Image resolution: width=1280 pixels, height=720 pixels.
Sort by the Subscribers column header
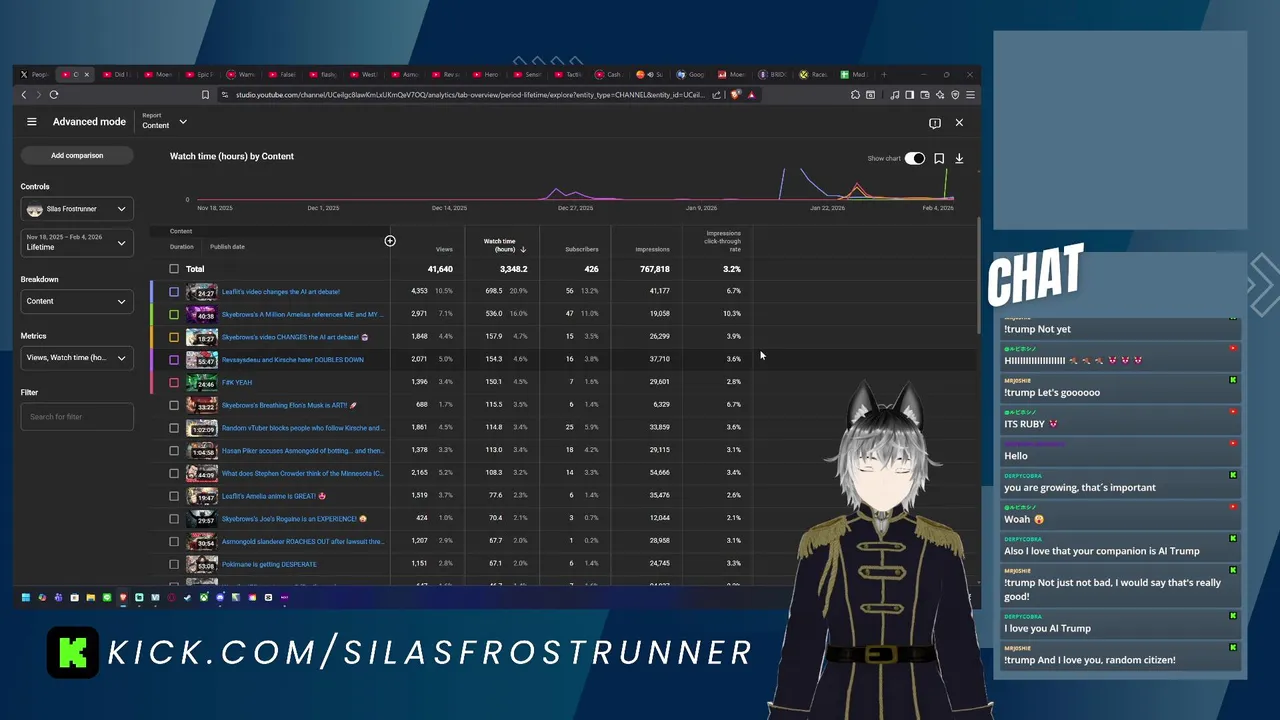(x=582, y=249)
